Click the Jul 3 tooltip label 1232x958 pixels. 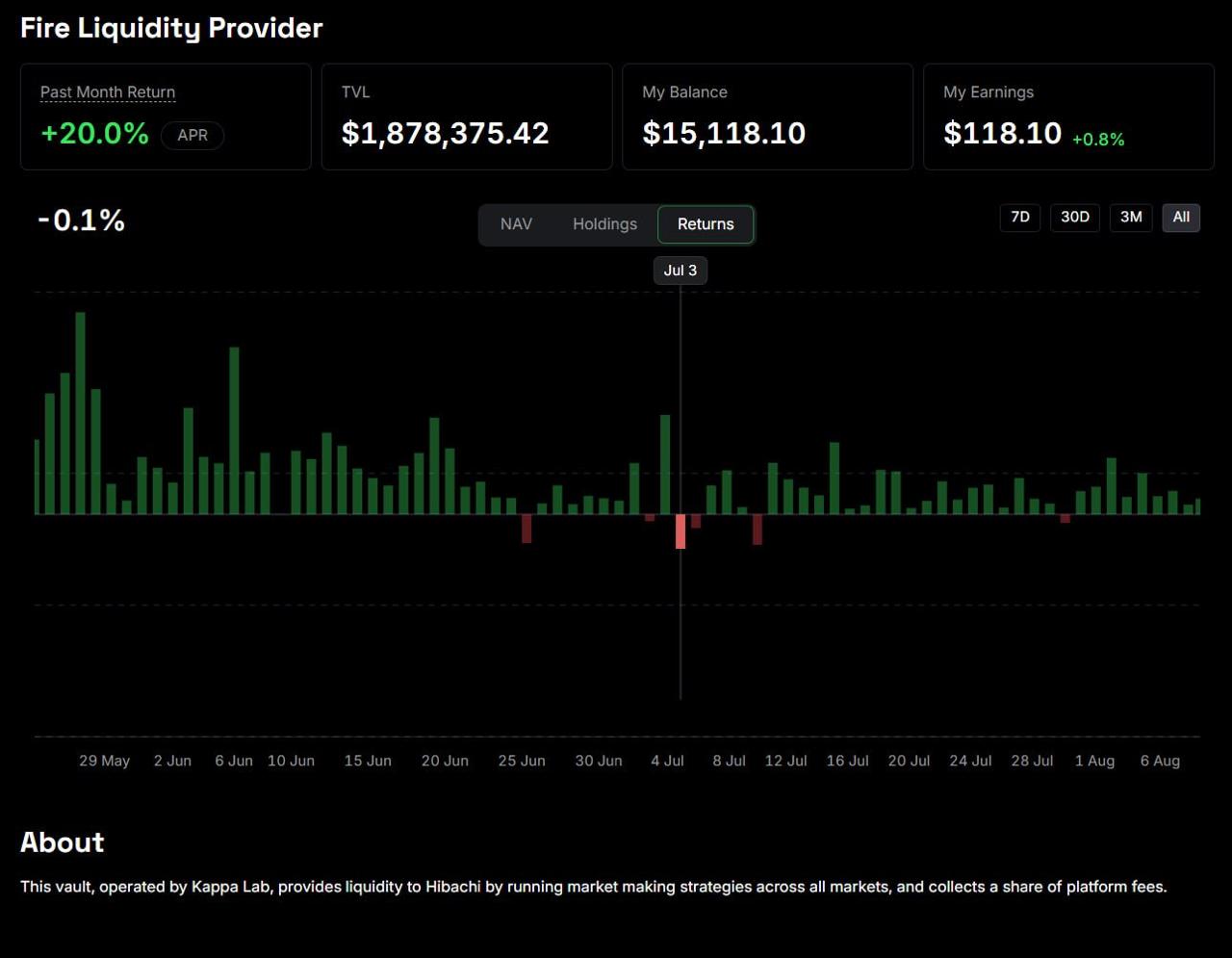click(x=680, y=271)
